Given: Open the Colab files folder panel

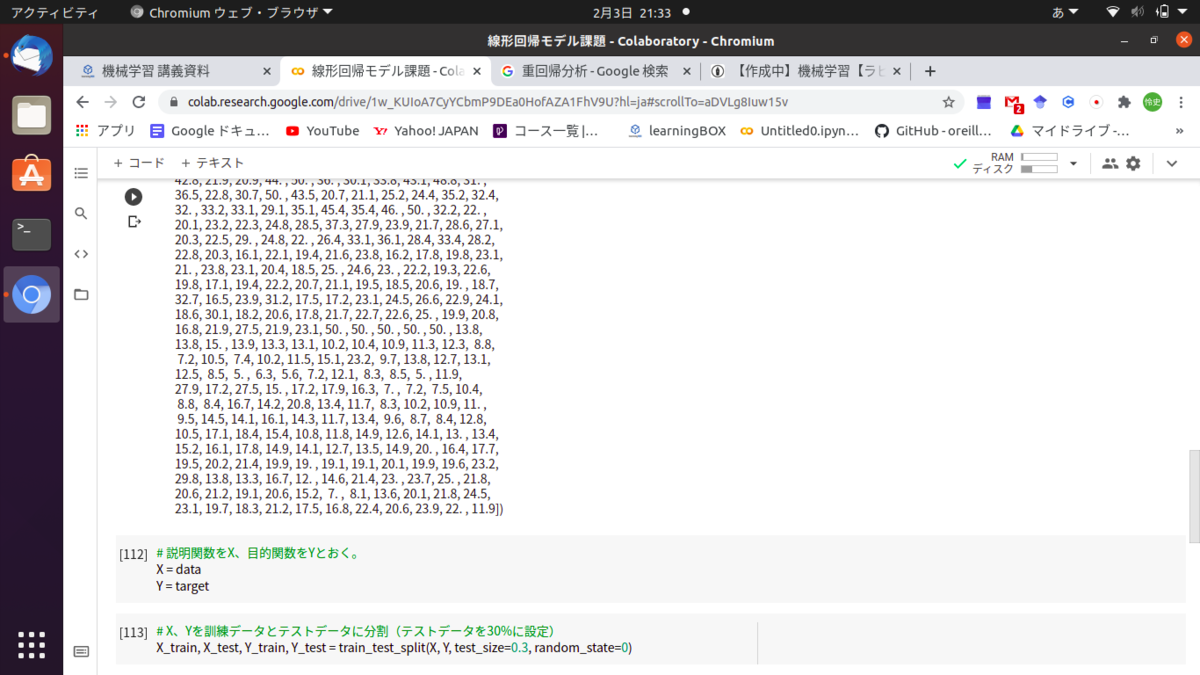Looking at the screenshot, I should coord(81,294).
